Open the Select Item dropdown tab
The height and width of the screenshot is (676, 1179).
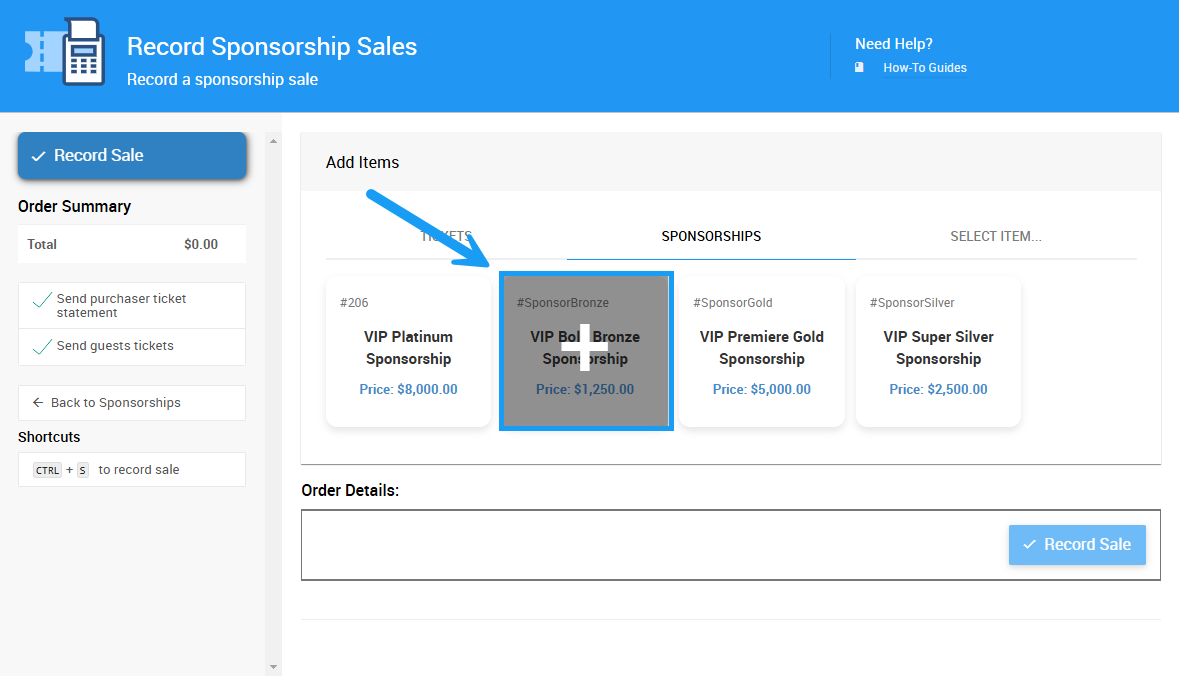(995, 237)
